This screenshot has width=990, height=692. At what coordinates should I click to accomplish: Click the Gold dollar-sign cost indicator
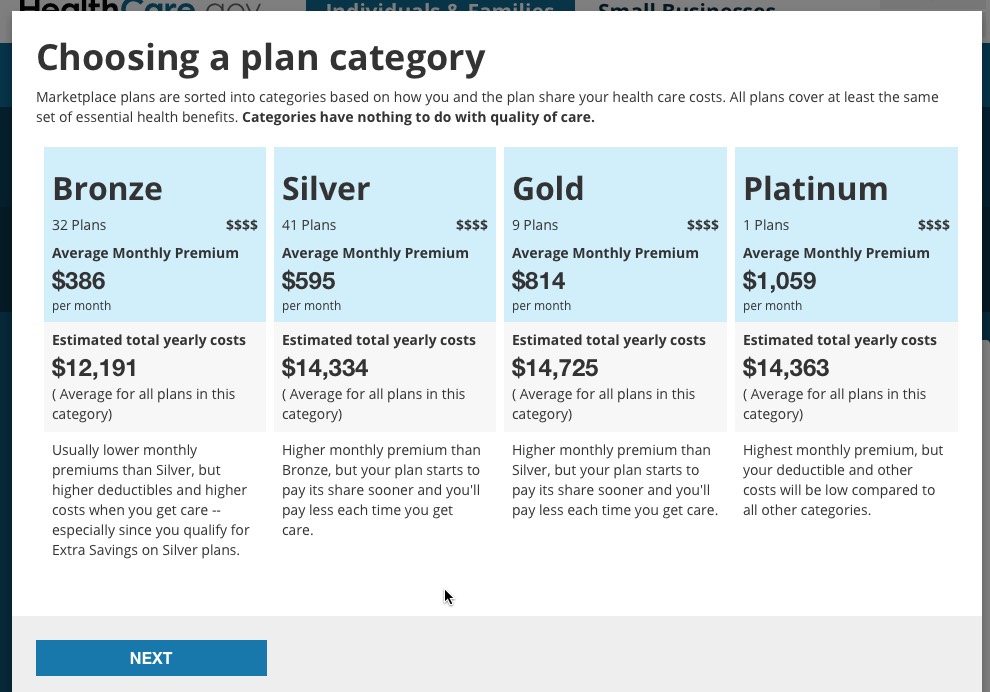click(x=702, y=225)
